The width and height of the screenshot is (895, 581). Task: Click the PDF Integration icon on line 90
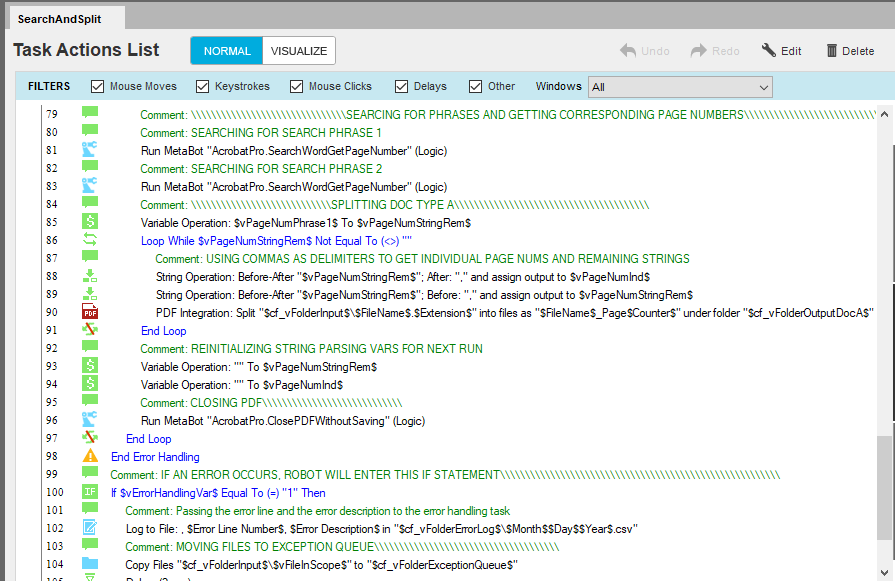pyautogui.click(x=90, y=313)
